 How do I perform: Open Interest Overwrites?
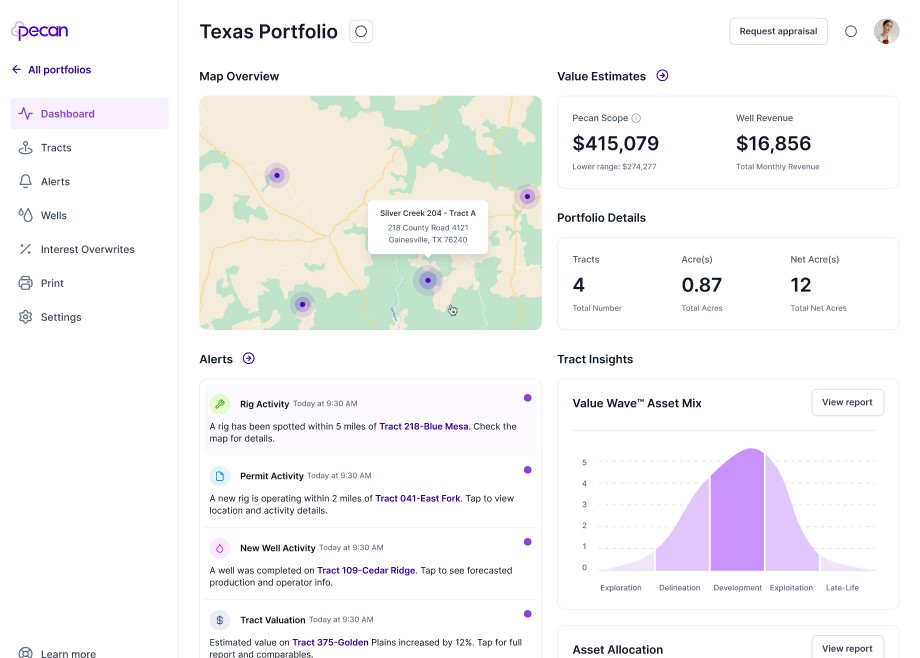tap(89, 249)
